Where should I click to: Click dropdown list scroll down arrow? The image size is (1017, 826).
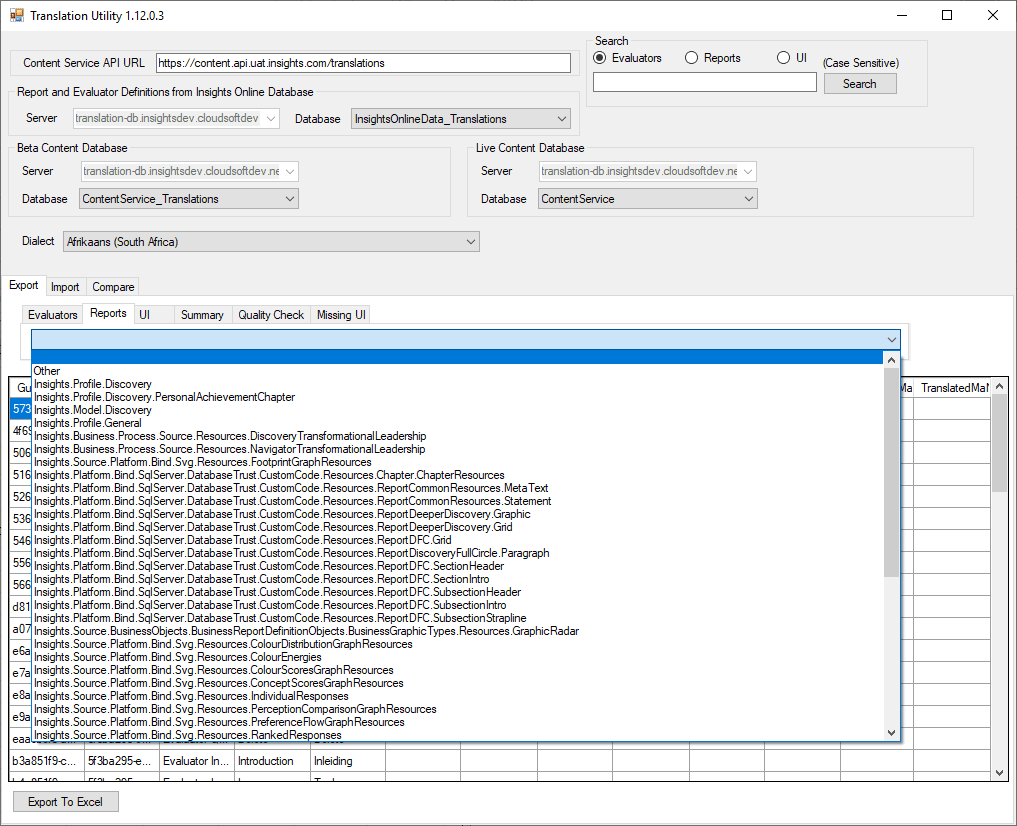pyautogui.click(x=891, y=733)
